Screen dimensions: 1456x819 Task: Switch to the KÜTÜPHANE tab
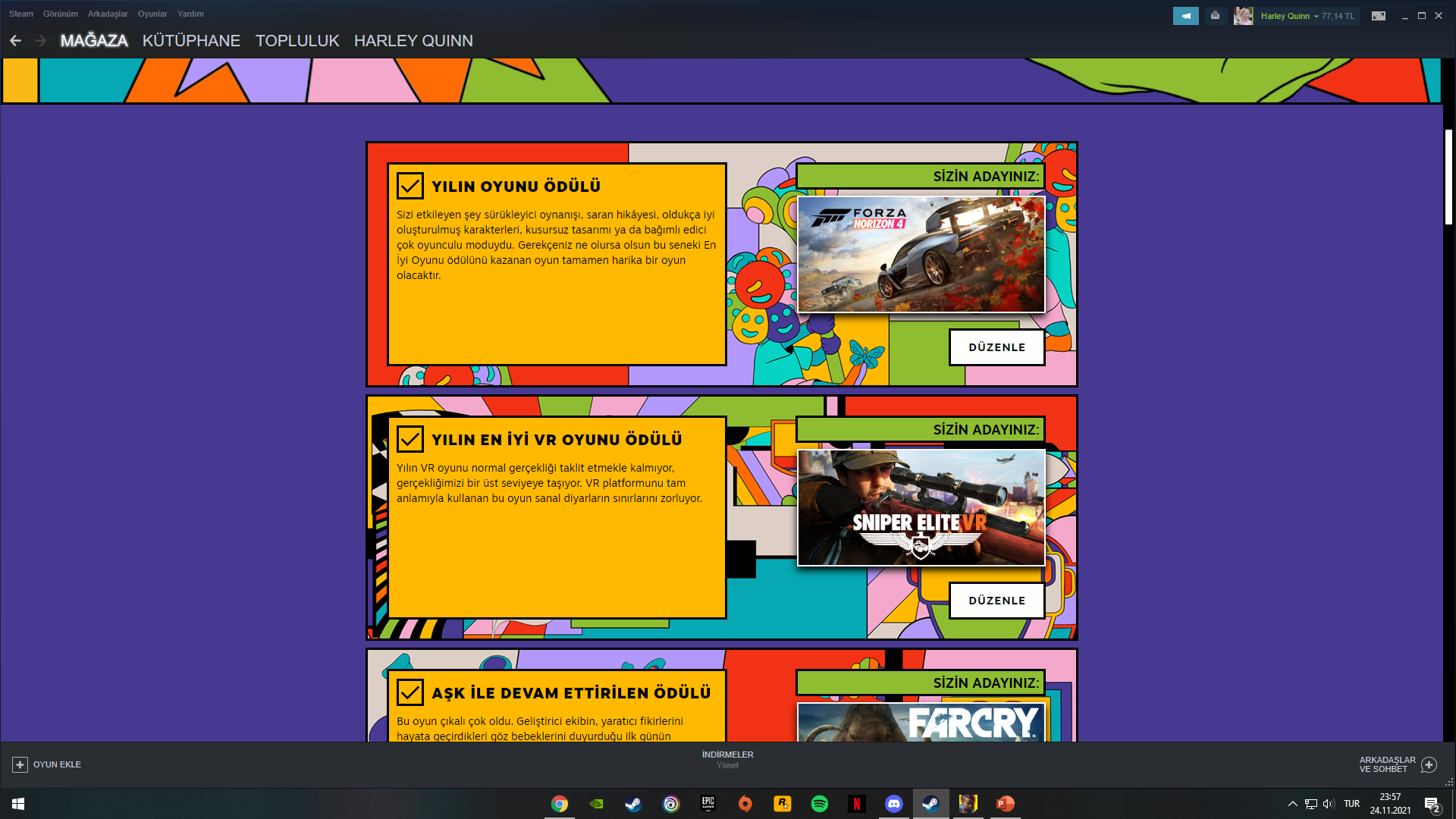[191, 41]
